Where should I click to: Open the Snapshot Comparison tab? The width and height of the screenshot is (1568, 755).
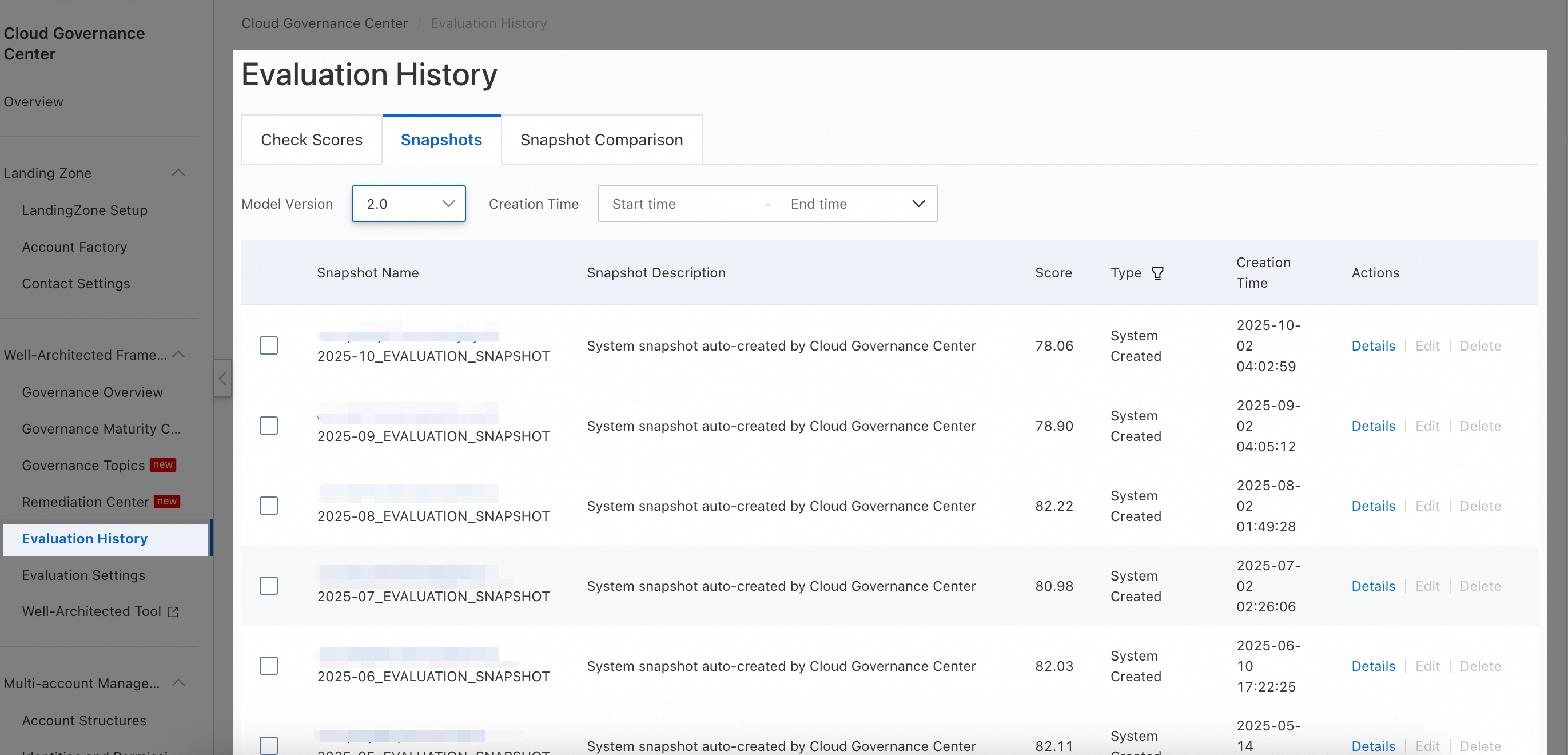[602, 140]
